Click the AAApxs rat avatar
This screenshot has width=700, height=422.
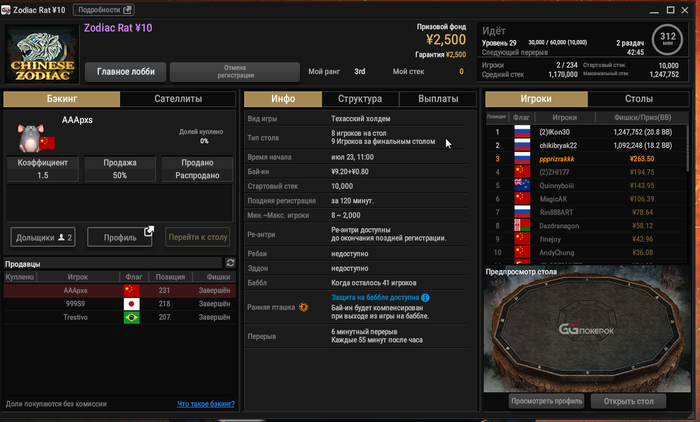point(30,138)
